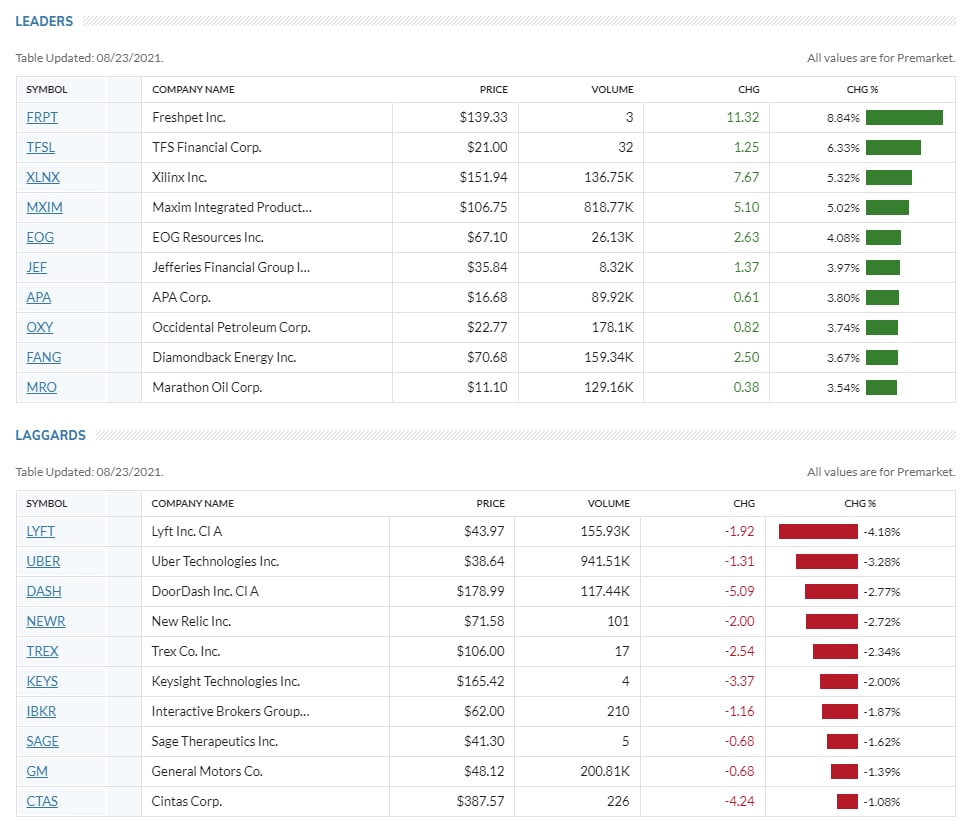Select the Interactive Brokers Group... name
Image resolution: width=967 pixels, height=827 pixels.
[x=231, y=711]
